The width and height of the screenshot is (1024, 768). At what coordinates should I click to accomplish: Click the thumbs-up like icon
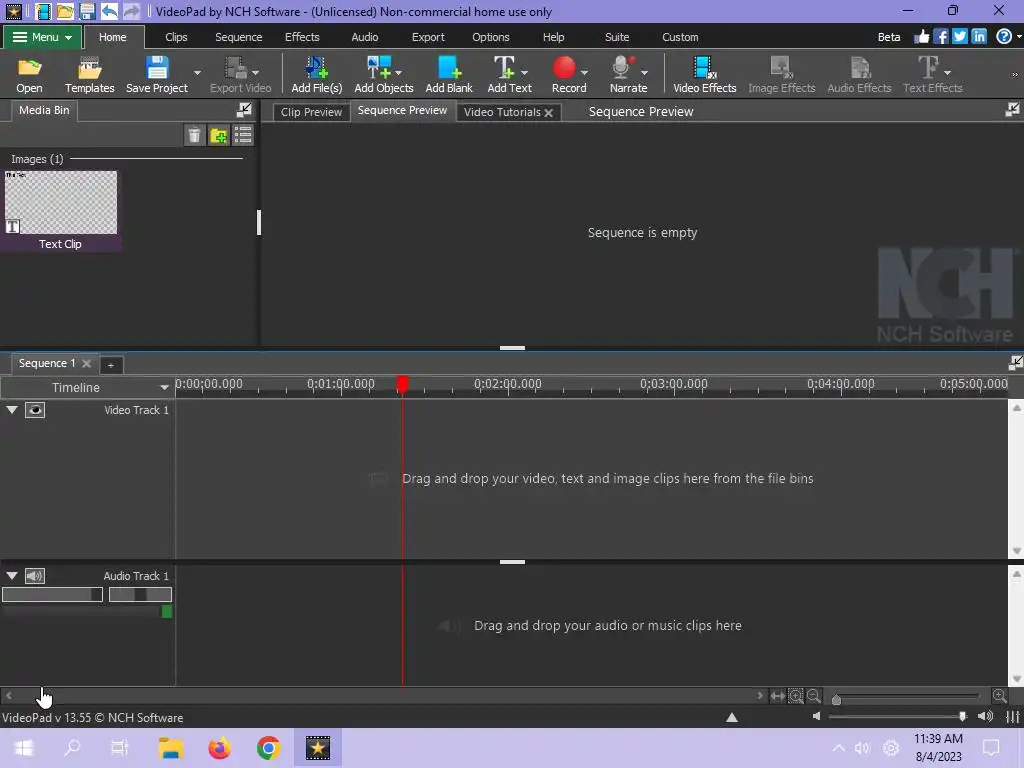[x=921, y=37]
